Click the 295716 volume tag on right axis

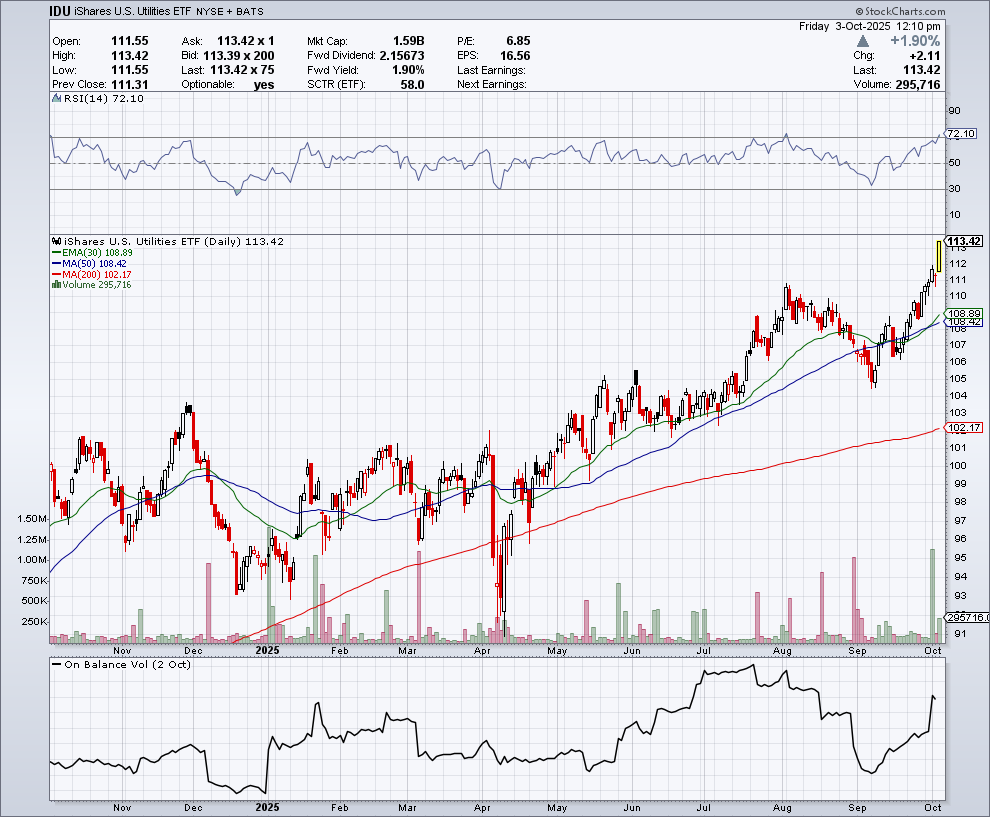966,618
